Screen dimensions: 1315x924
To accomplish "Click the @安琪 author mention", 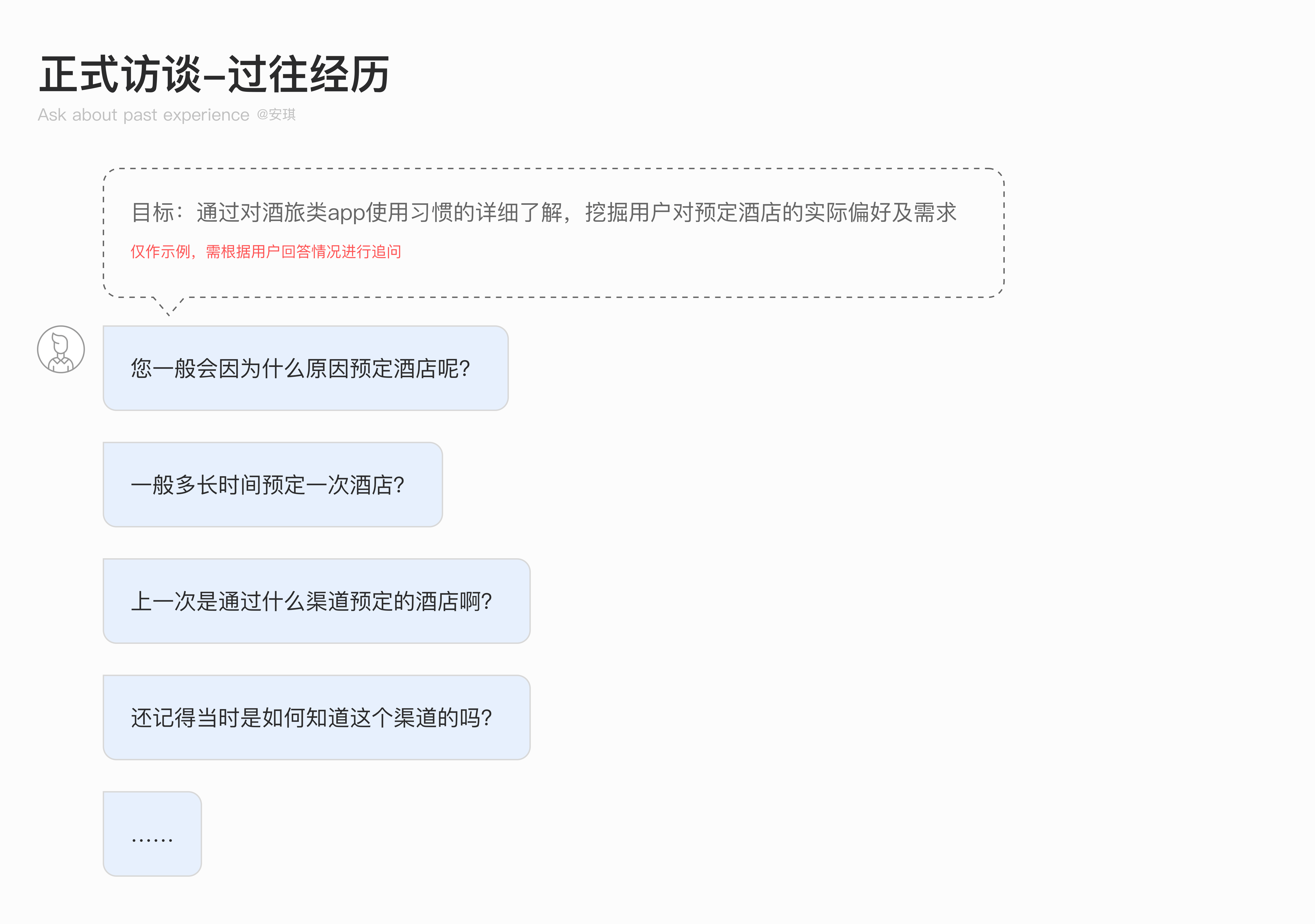I will tap(276, 115).
